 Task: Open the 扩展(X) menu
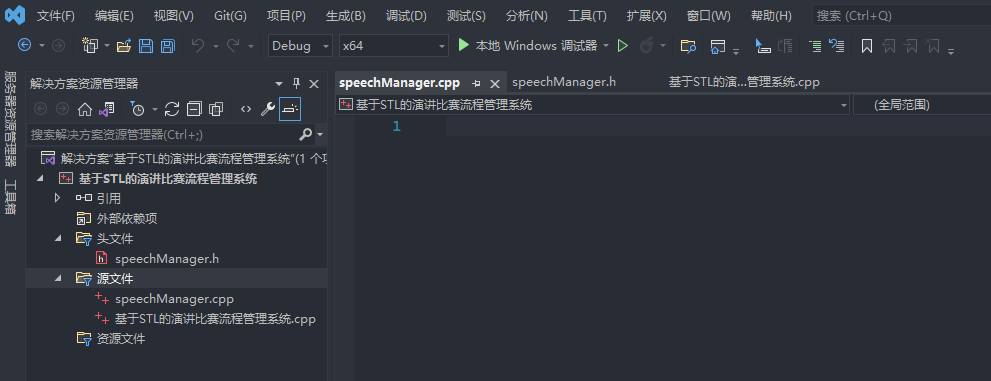pyautogui.click(x=647, y=16)
